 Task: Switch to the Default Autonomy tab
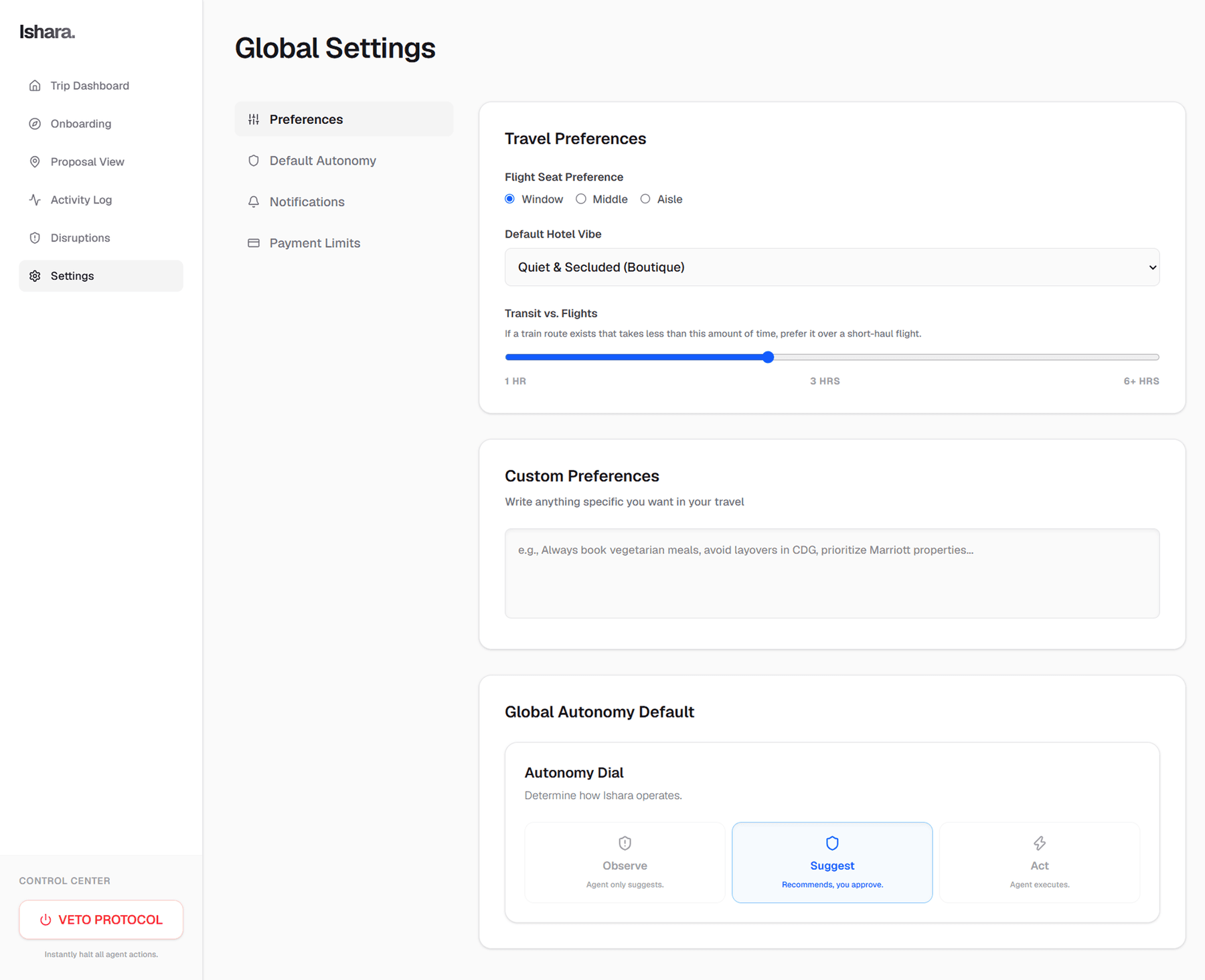(344, 161)
